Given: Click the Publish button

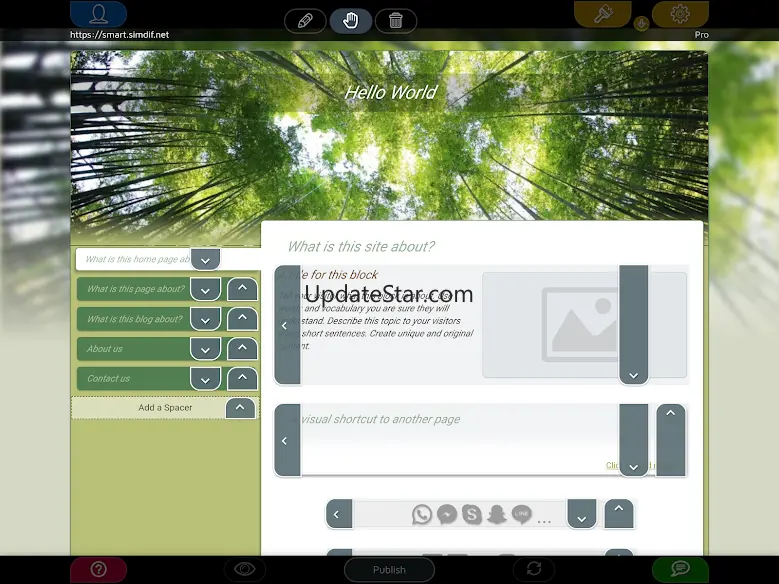Looking at the screenshot, I should pyautogui.click(x=389, y=570).
